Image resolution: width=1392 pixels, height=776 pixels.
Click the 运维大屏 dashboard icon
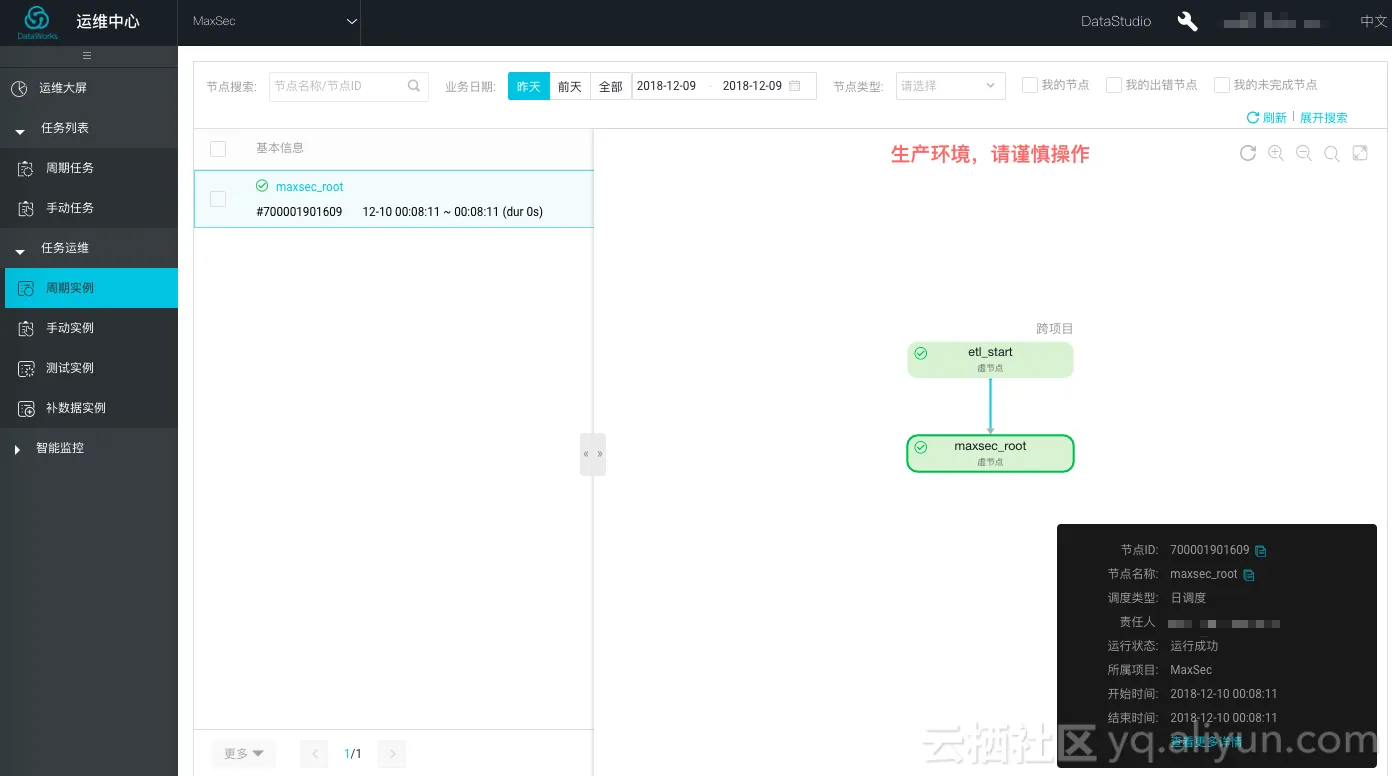[x=19, y=88]
